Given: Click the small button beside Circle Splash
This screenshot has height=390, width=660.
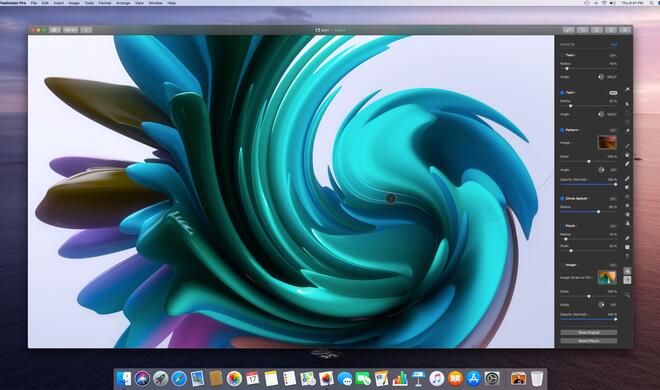Looking at the screenshot, I should click(613, 198).
